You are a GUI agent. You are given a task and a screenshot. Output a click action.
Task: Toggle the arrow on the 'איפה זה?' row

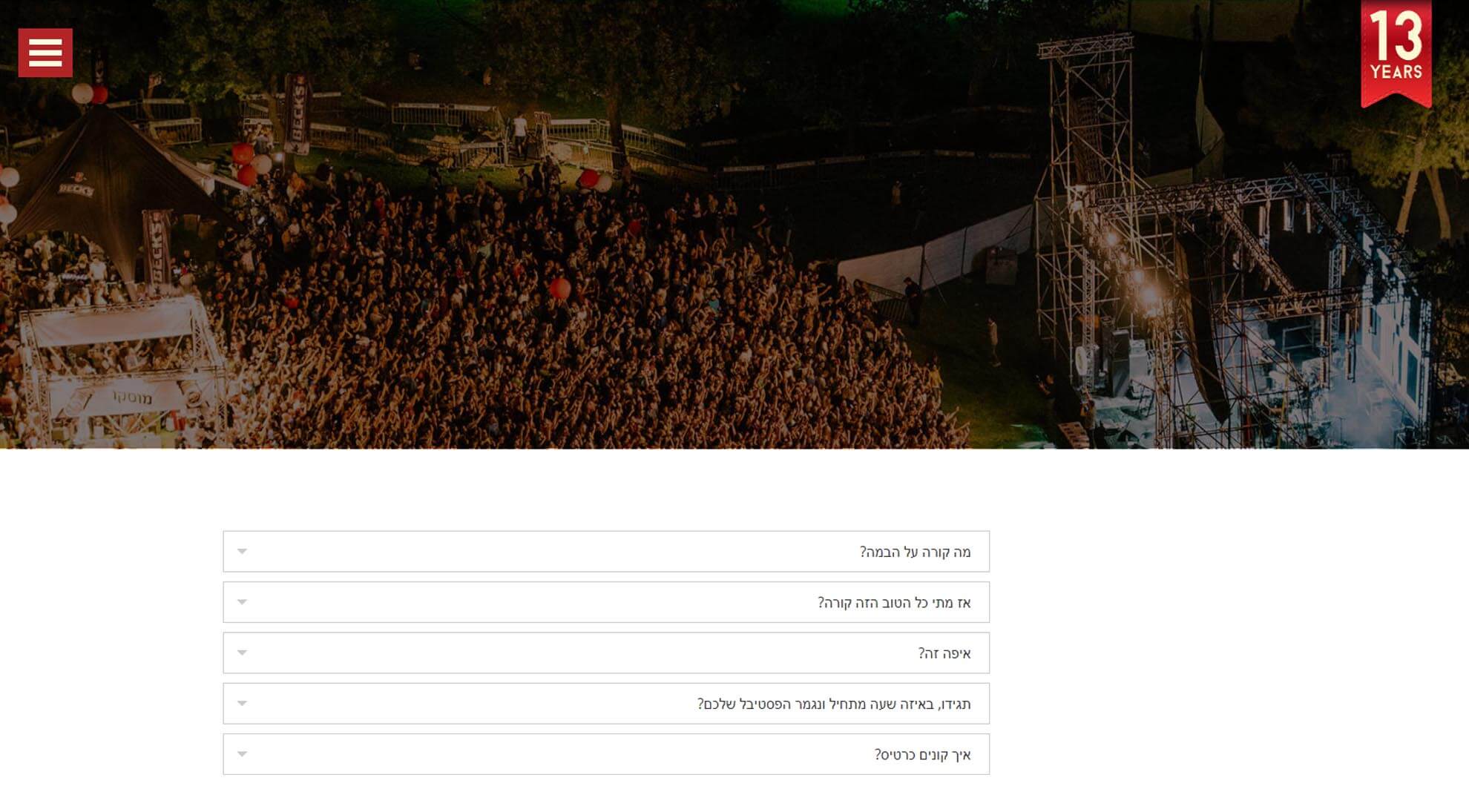[242, 653]
